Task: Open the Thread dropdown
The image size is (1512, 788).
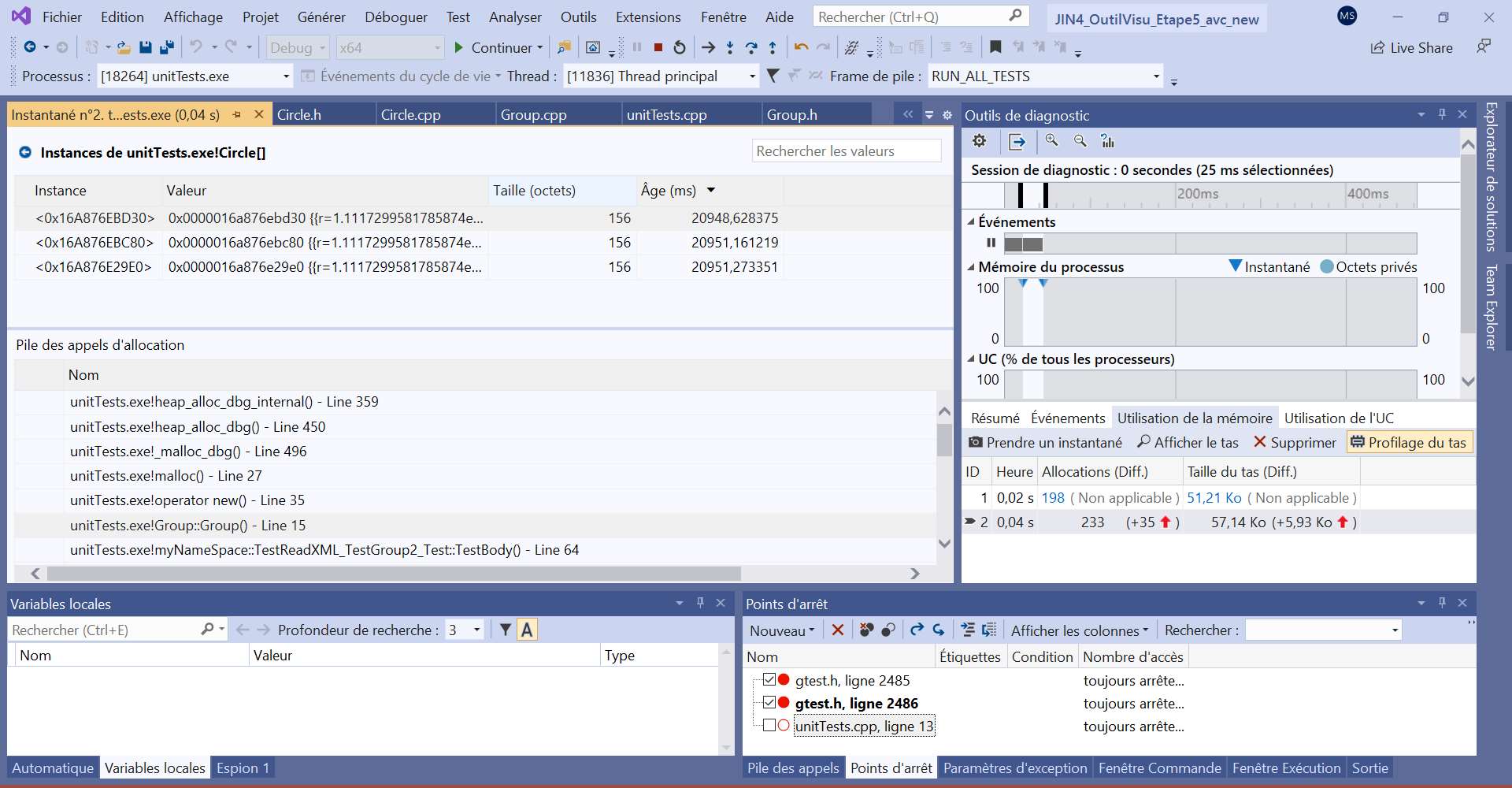Action: [752, 76]
